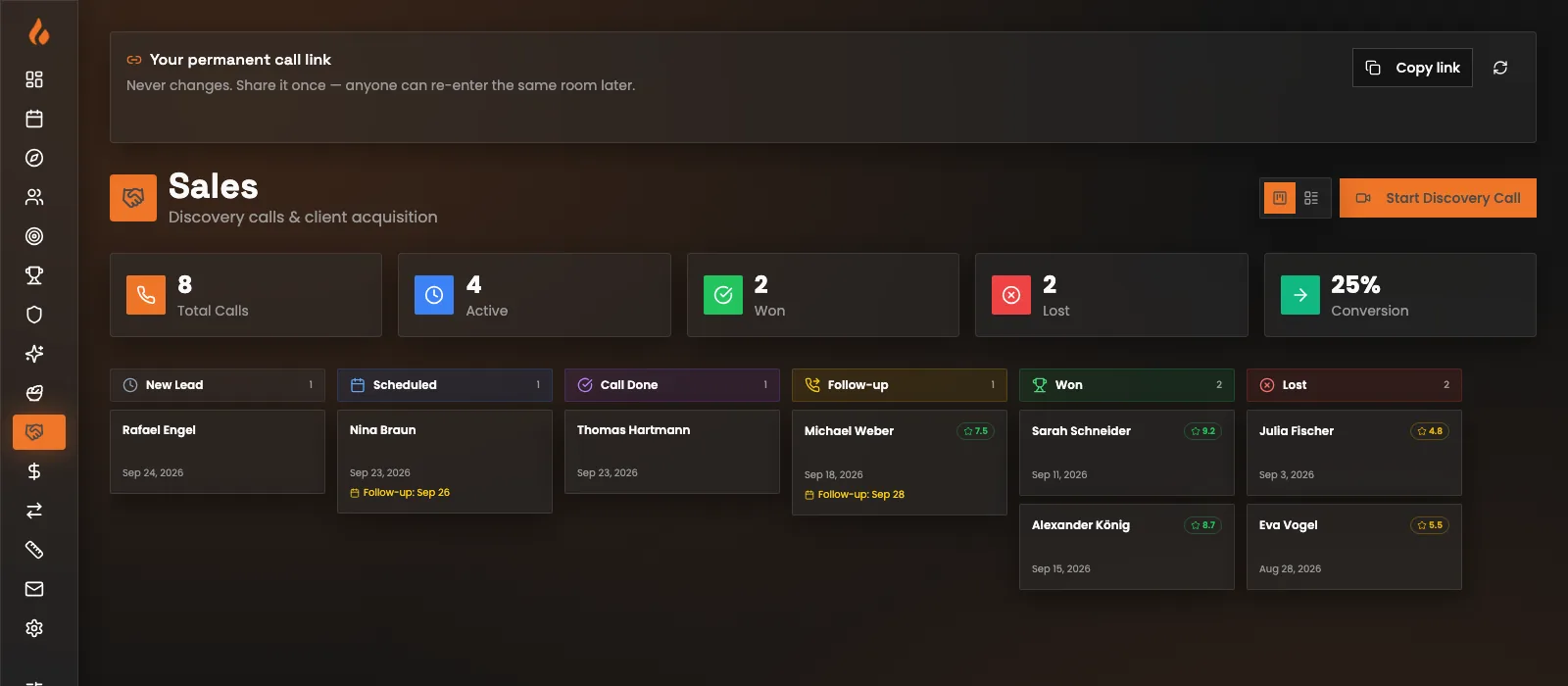Click the red X Lost stat icon
The image size is (1568, 686).
[x=1011, y=295]
